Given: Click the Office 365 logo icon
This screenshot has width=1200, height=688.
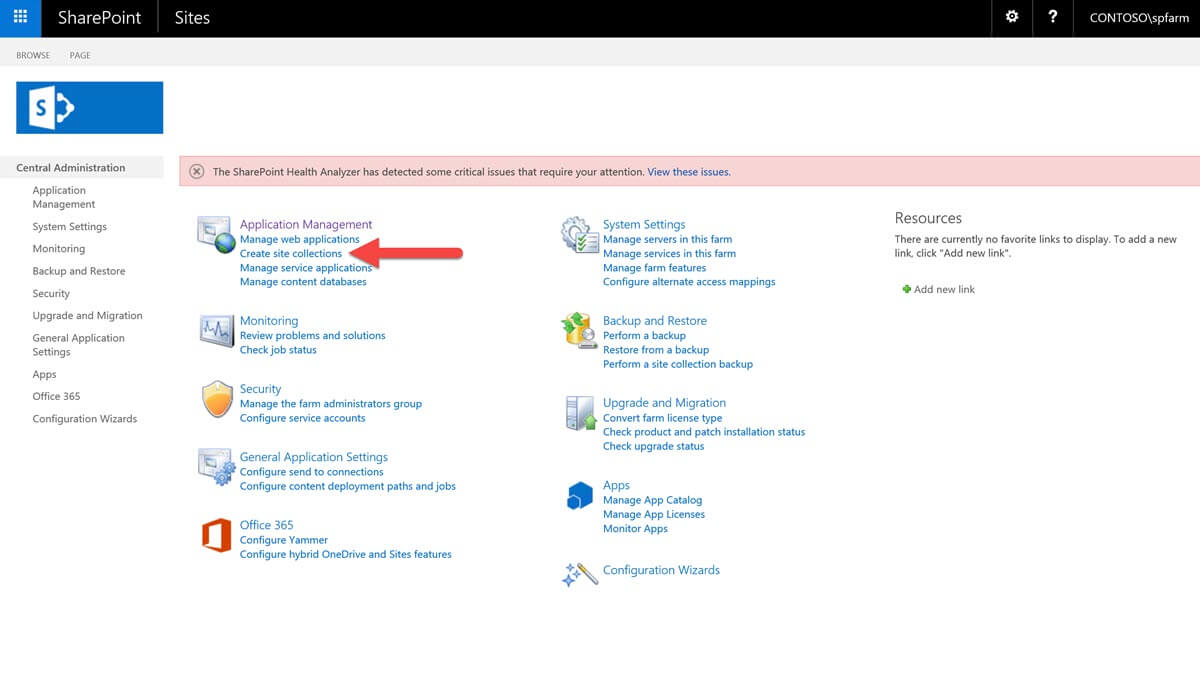Looking at the screenshot, I should (x=217, y=535).
